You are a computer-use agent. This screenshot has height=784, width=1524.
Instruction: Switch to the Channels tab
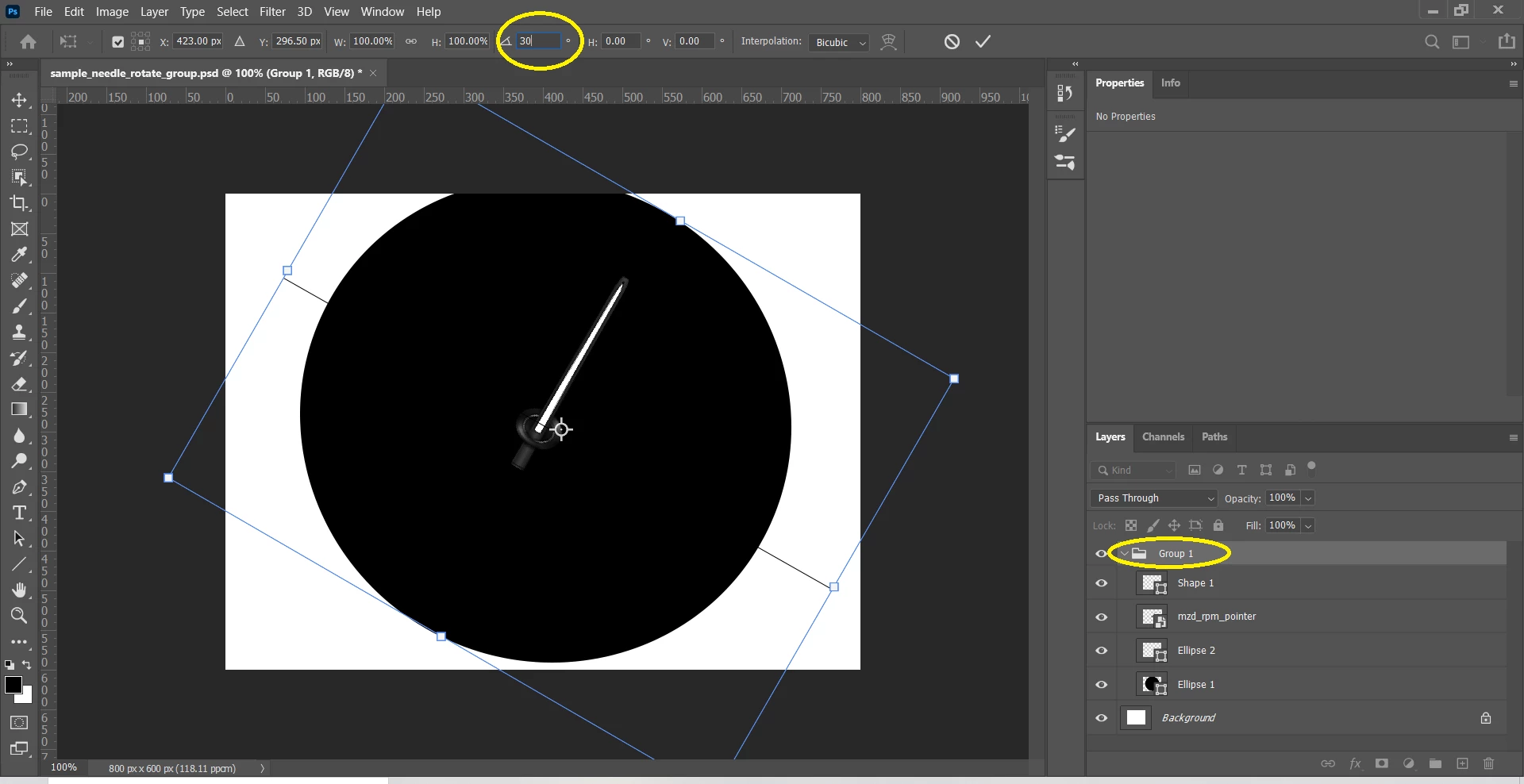pyautogui.click(x=1163, y=436)
